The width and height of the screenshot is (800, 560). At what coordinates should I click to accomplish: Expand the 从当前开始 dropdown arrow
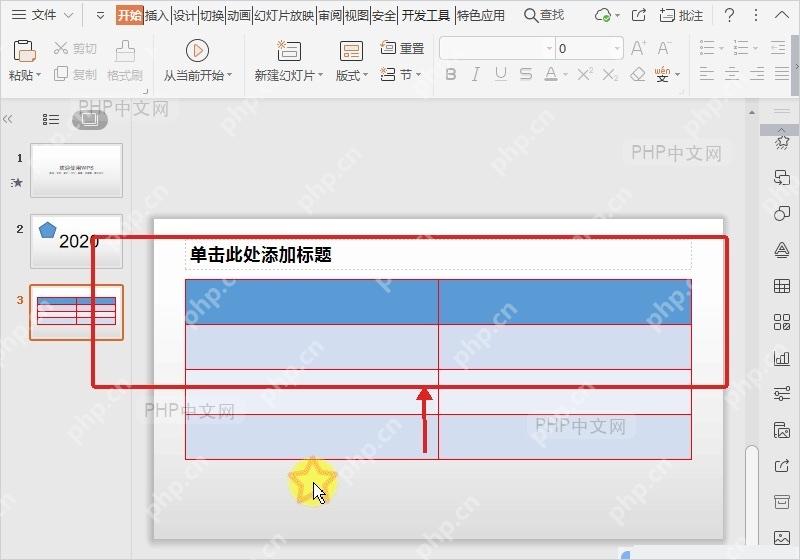point(230,75)
